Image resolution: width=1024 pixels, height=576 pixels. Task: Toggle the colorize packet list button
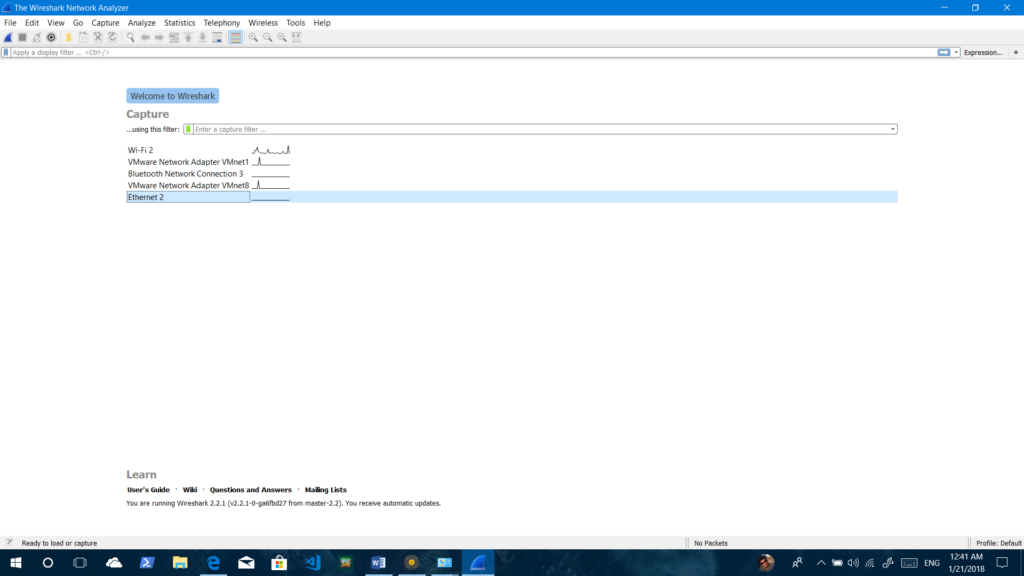point(235,37)
